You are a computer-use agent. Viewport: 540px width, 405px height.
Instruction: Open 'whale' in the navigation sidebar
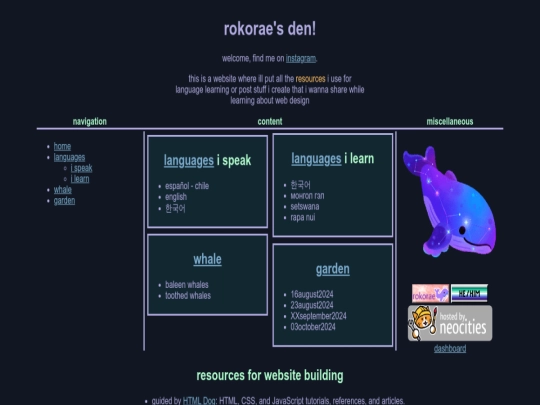click(63, 190)
